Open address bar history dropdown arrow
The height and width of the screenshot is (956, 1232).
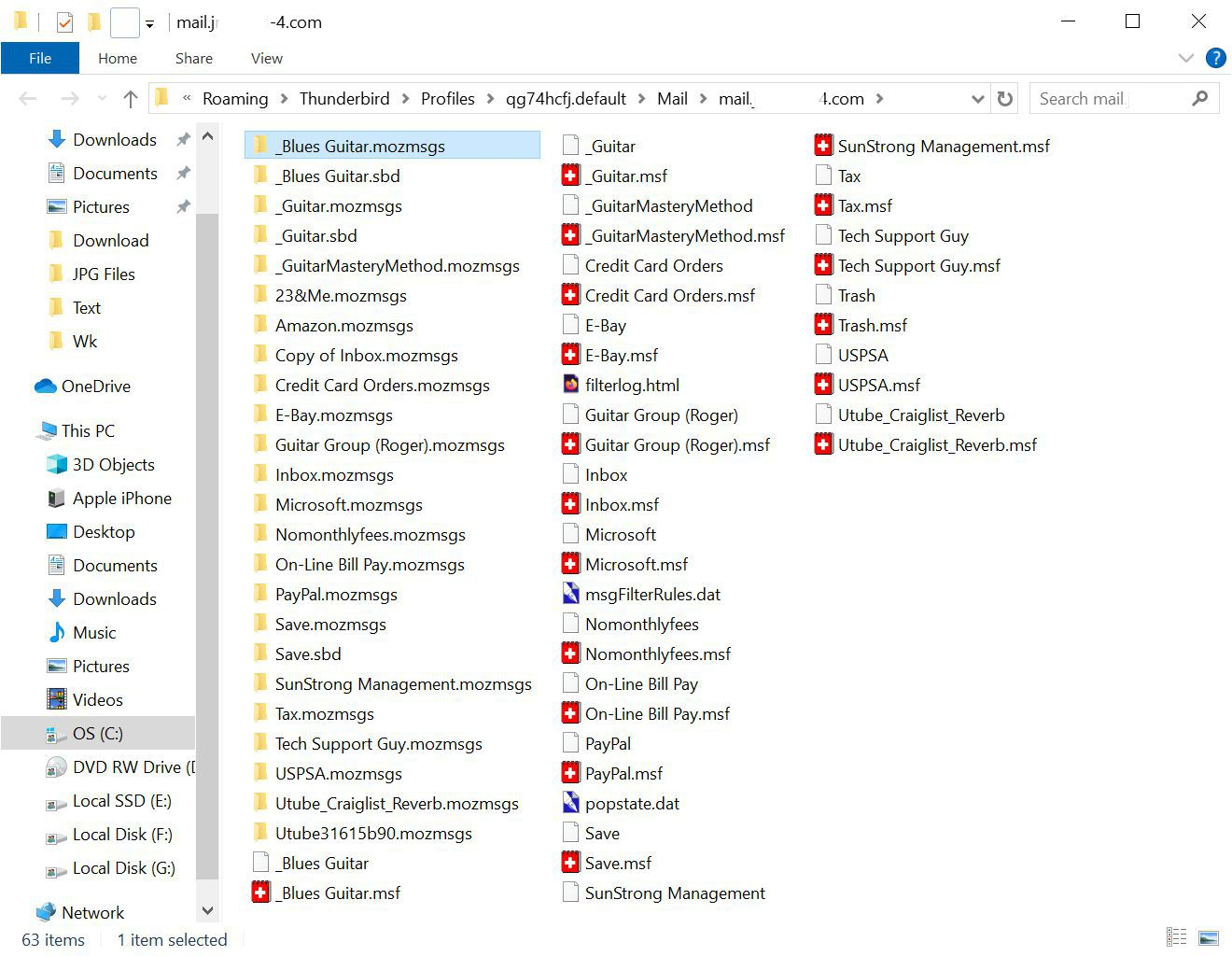point(977,99)
